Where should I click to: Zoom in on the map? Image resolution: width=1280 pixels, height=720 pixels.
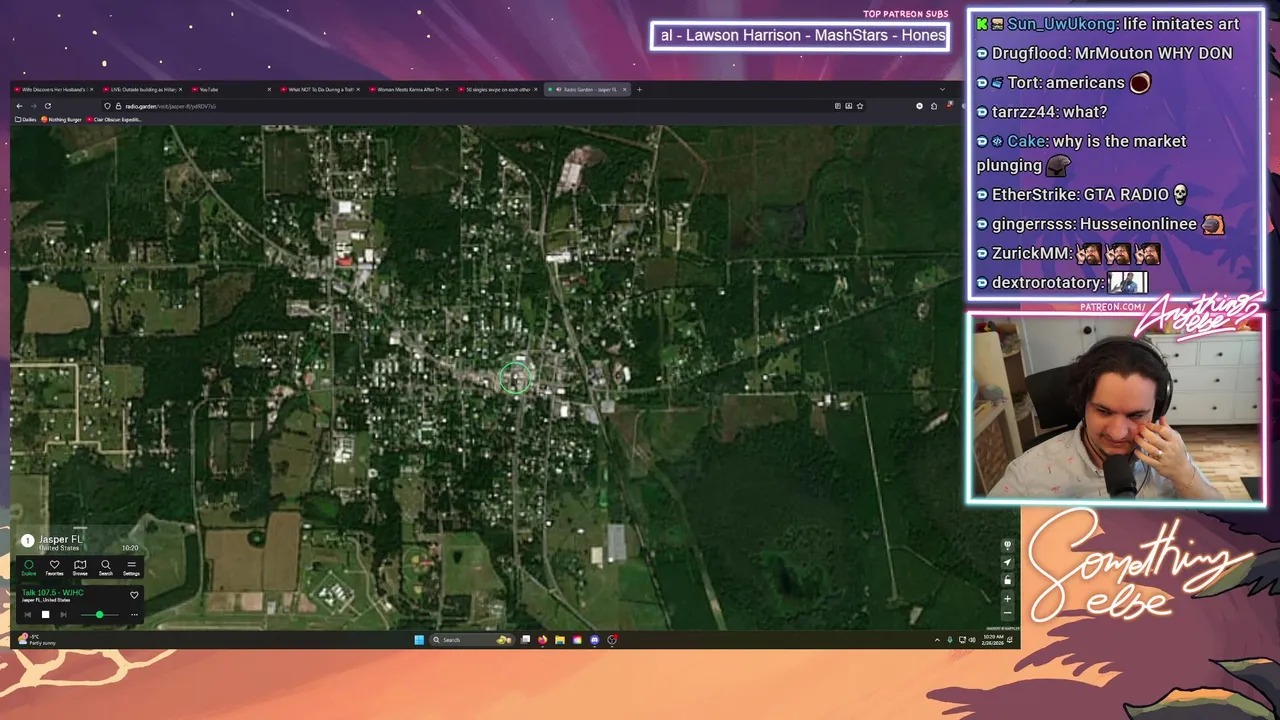click(1007, 599)
